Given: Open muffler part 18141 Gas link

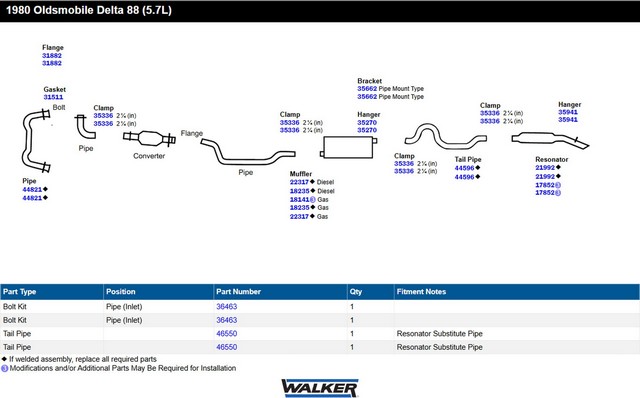Looking at the screenshot, I should [300, 200].
